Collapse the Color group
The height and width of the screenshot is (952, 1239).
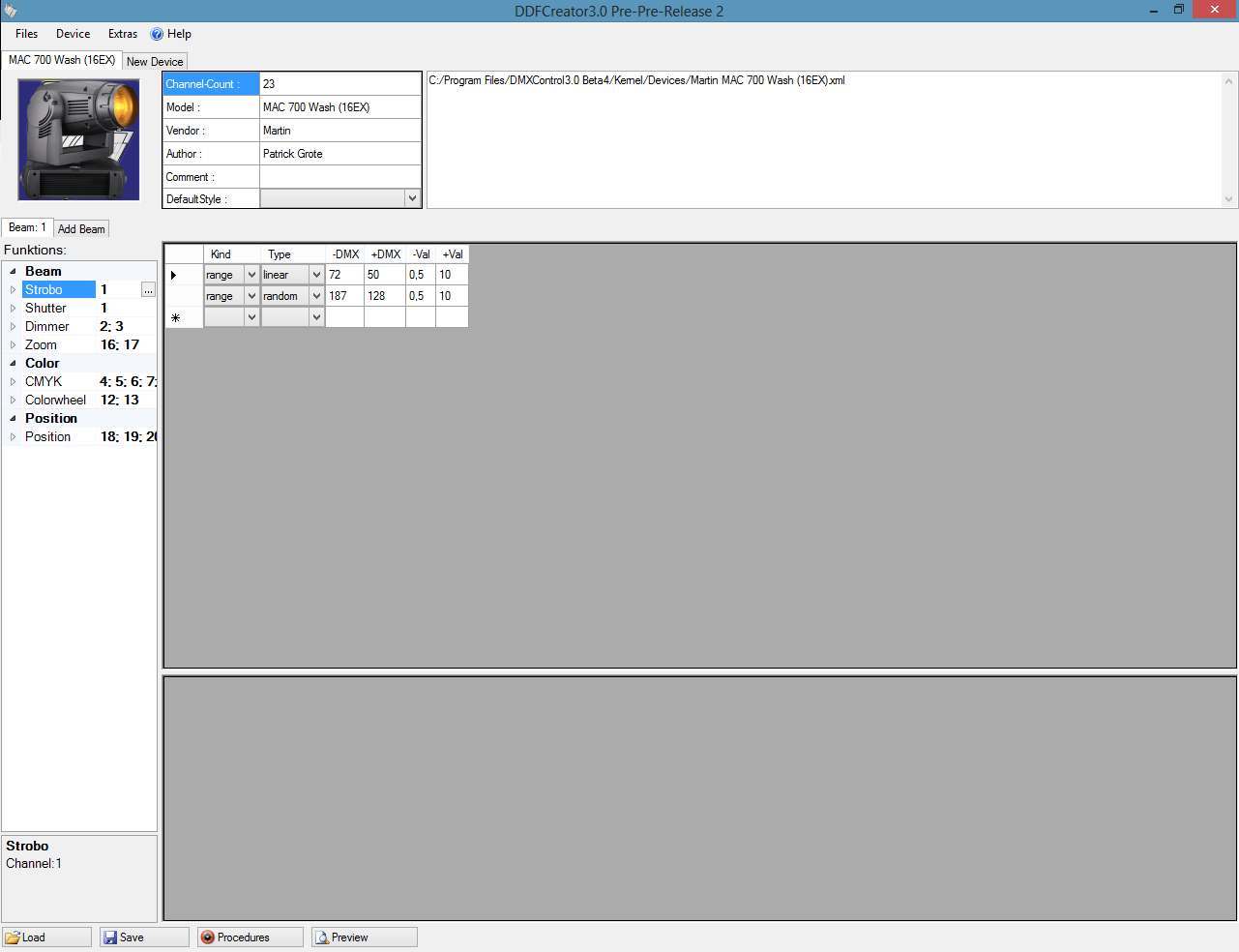[13, 364]
